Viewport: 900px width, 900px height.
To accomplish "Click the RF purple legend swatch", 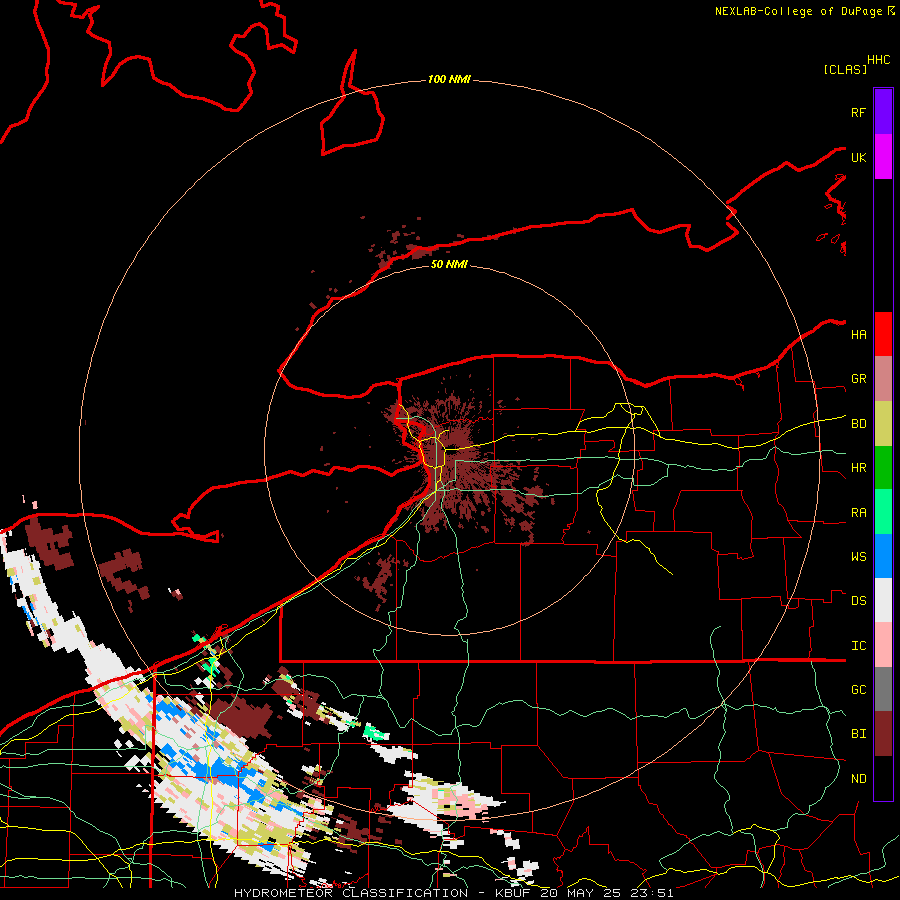I will (x=883, y=112).
